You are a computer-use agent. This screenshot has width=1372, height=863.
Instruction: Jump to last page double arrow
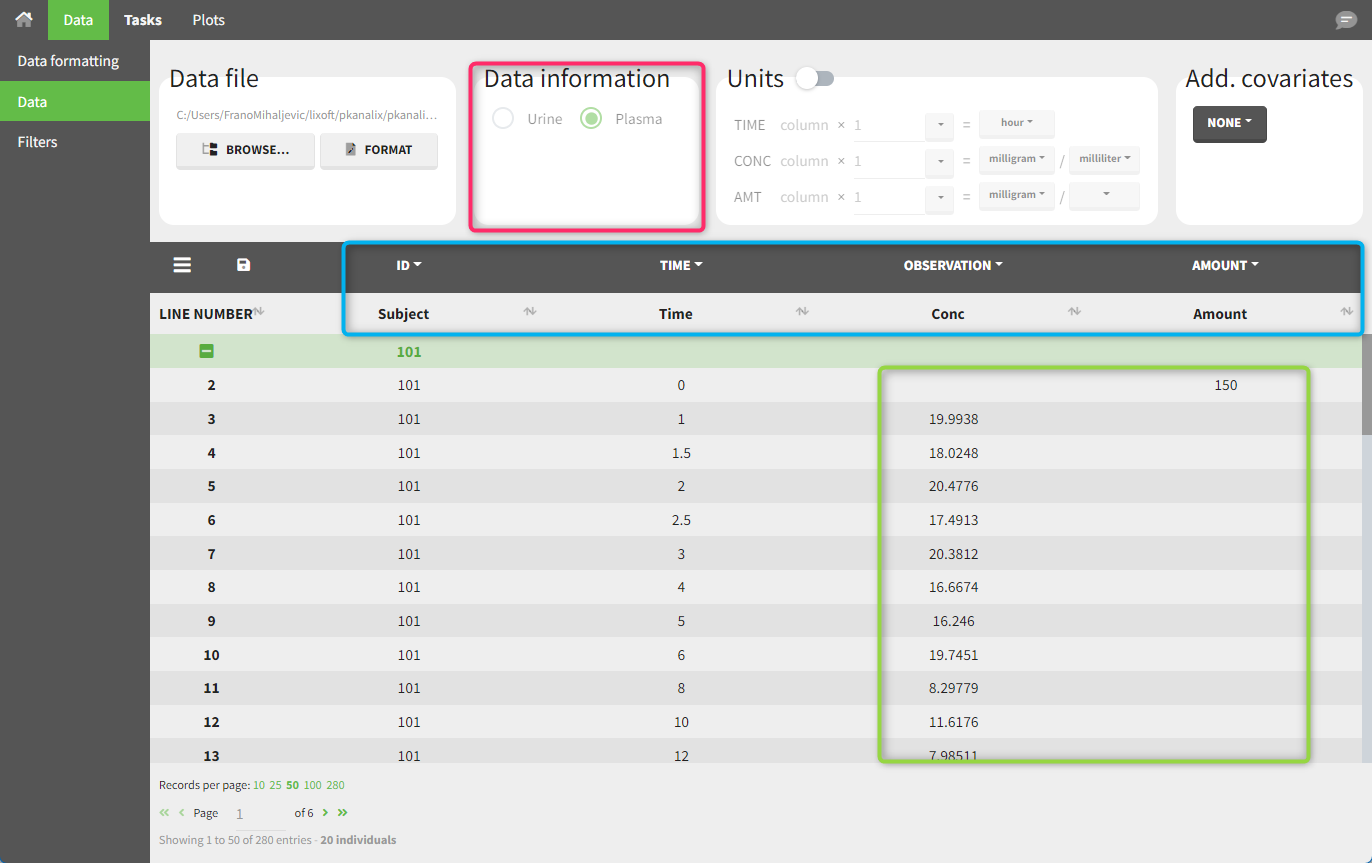click(x=343, y=812)
